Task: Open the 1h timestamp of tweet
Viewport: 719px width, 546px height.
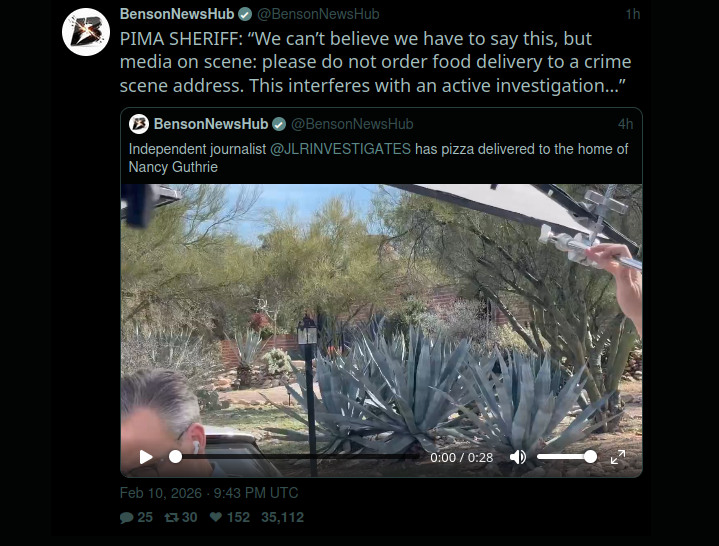Action: click(x=633, y=14)
